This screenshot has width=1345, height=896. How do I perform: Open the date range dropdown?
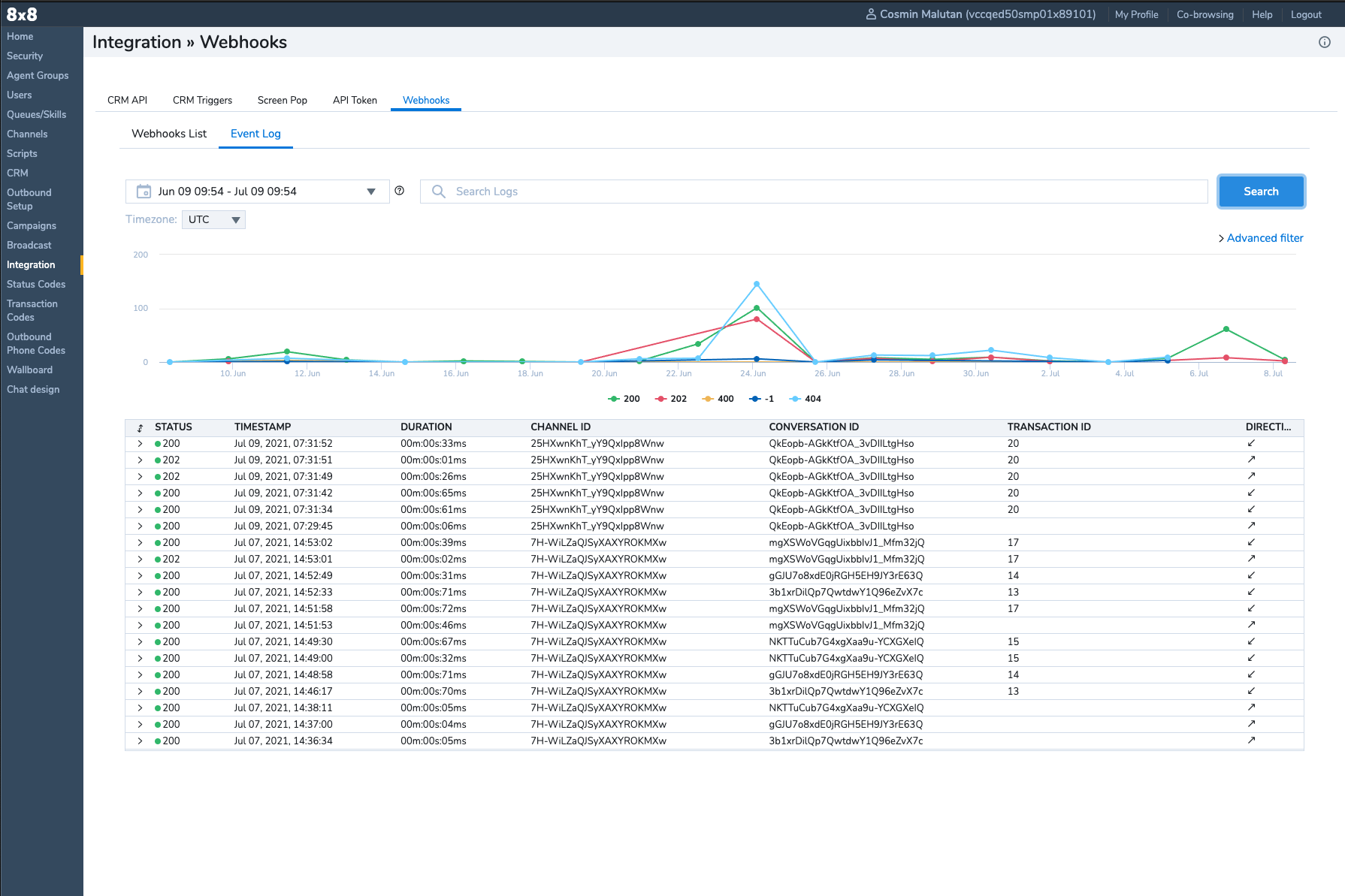370,192
